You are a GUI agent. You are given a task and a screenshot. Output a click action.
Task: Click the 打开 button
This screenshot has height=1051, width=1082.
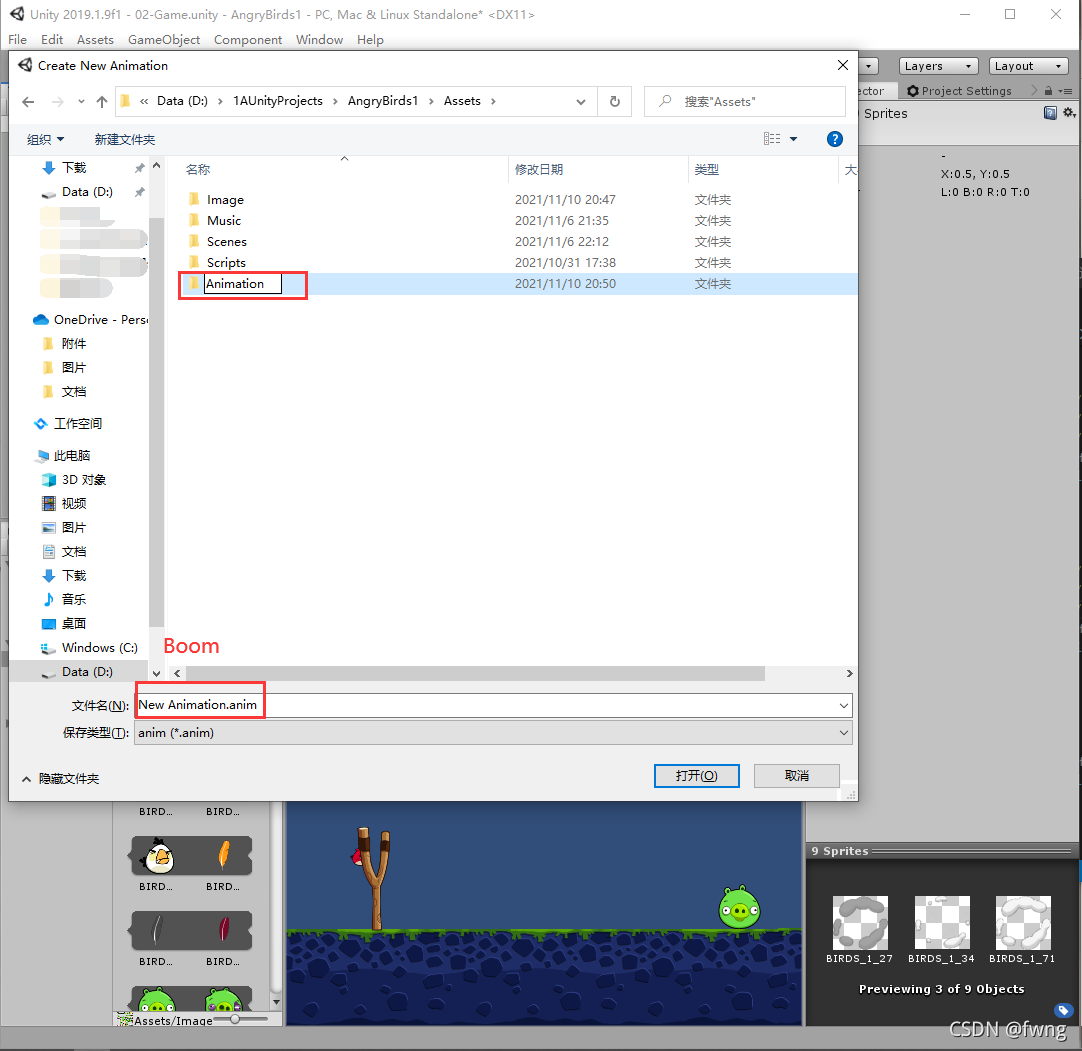[x=696, y=776]
